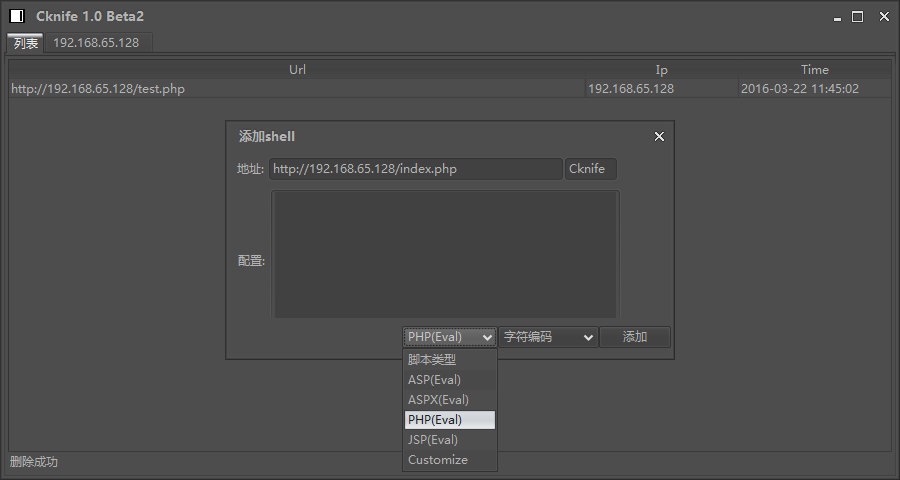Click the Ip column header
The height and width of the screenshot is (480, 900).
[661, 69]
